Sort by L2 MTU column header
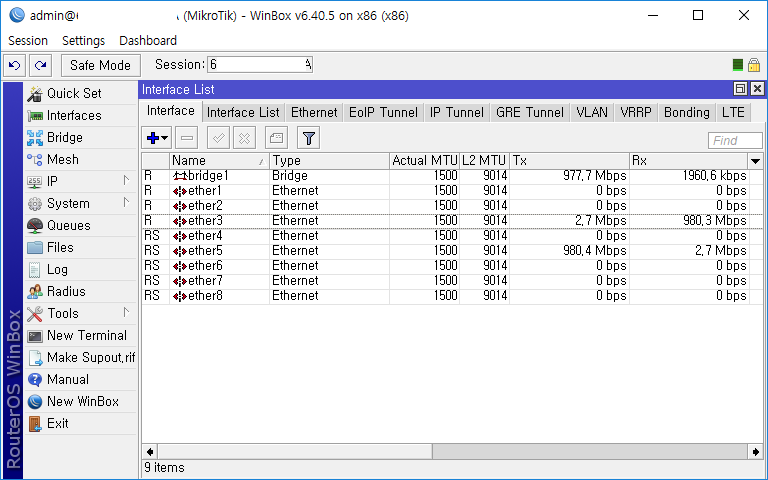Image resolution: width=768 pixels, height=480 pixels. pos(484,161)
